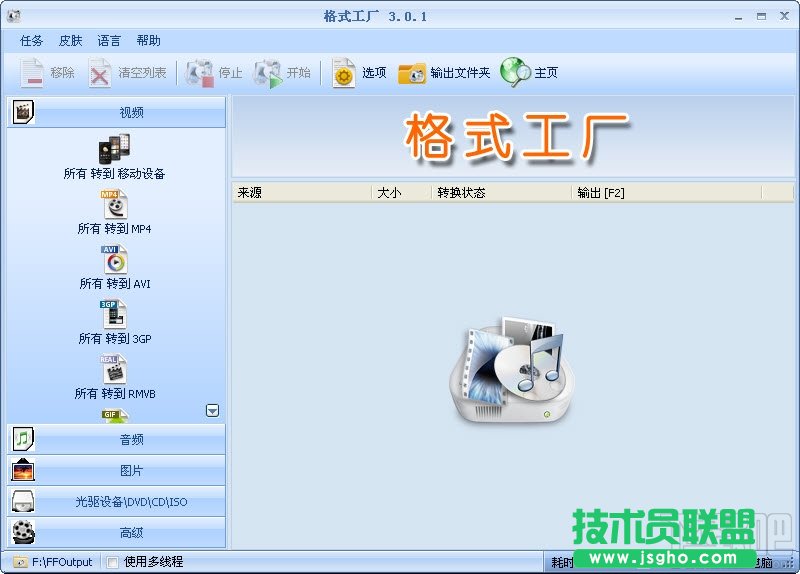
Task: Sort list by 来源 column header
Action: [x=300, y=193]
